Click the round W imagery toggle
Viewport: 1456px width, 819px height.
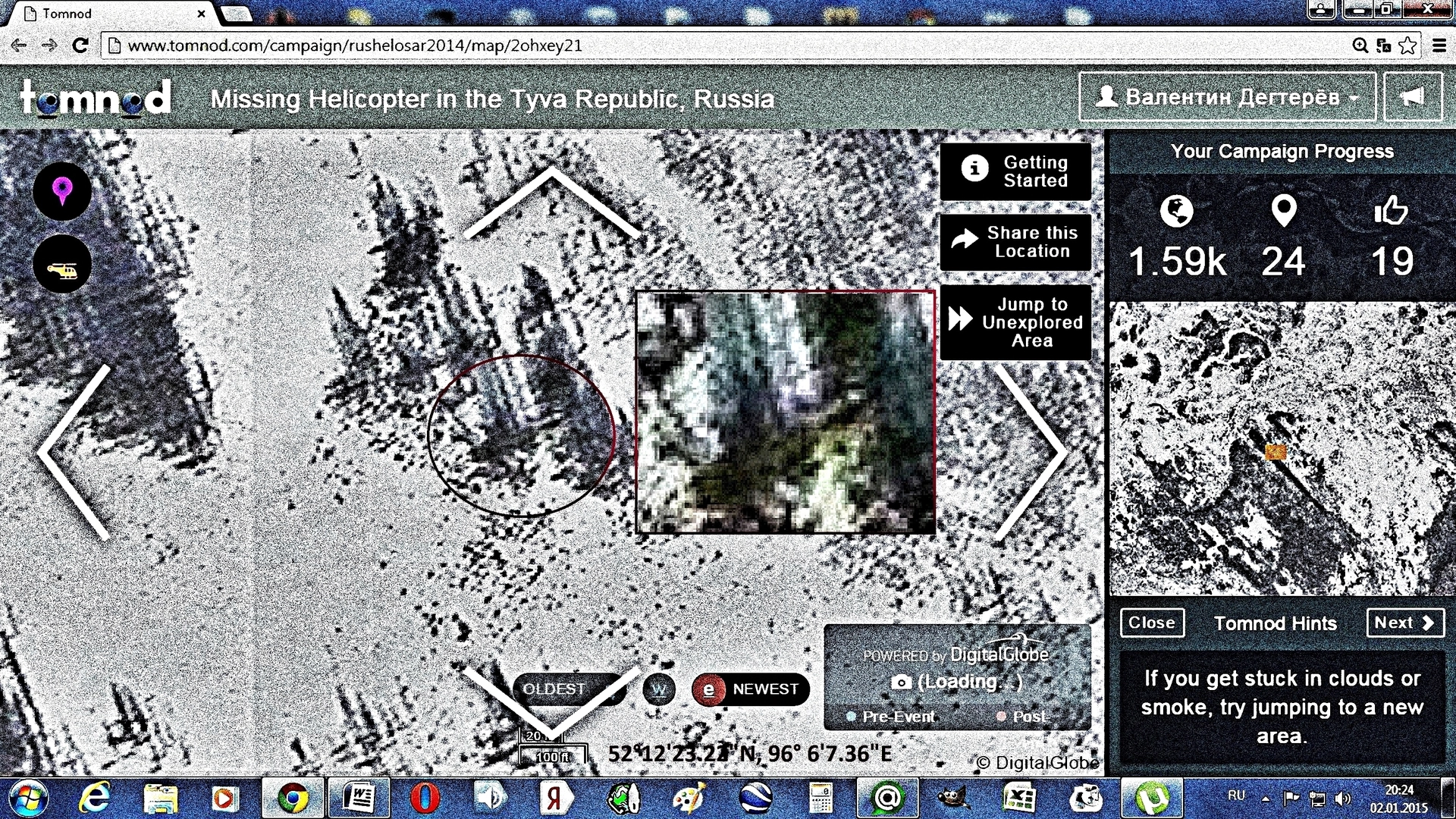pos(659,690)
